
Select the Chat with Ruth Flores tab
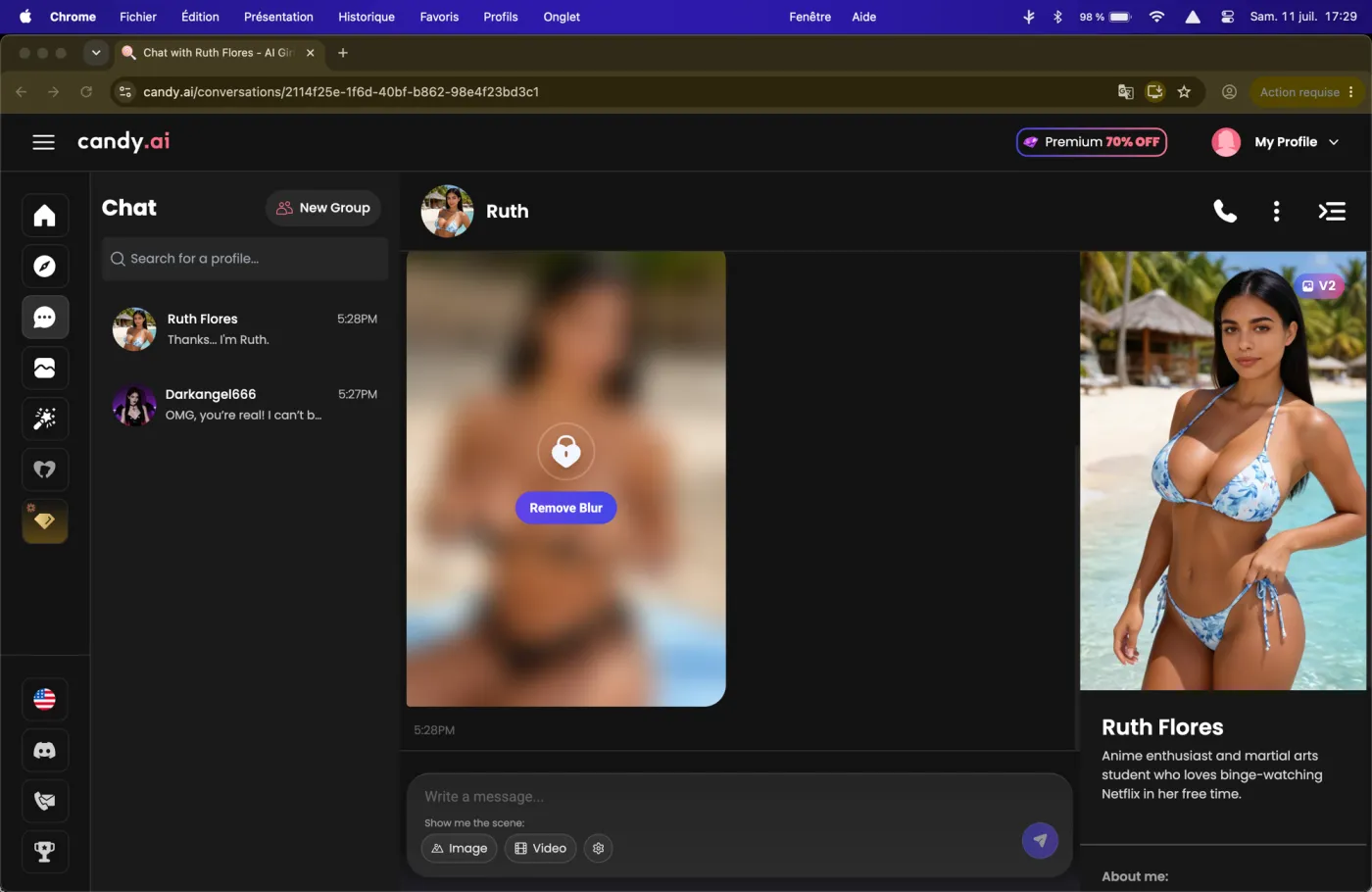click(x=218, y=53)
